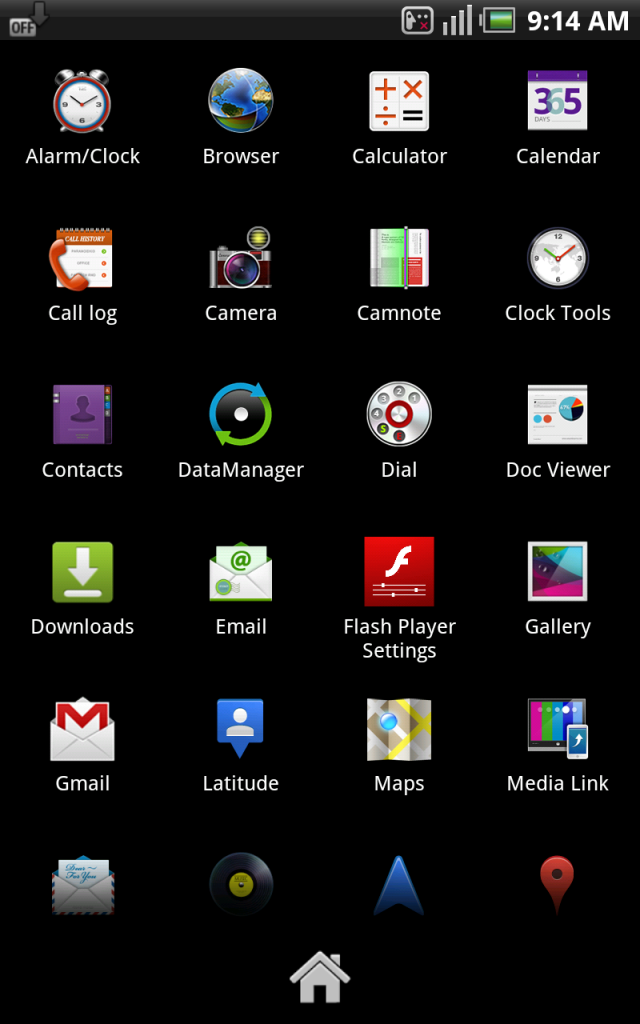This screenshot has height=1024, width=640.
Task: Open the Downloads app
Action: click(x=82, y=572)
